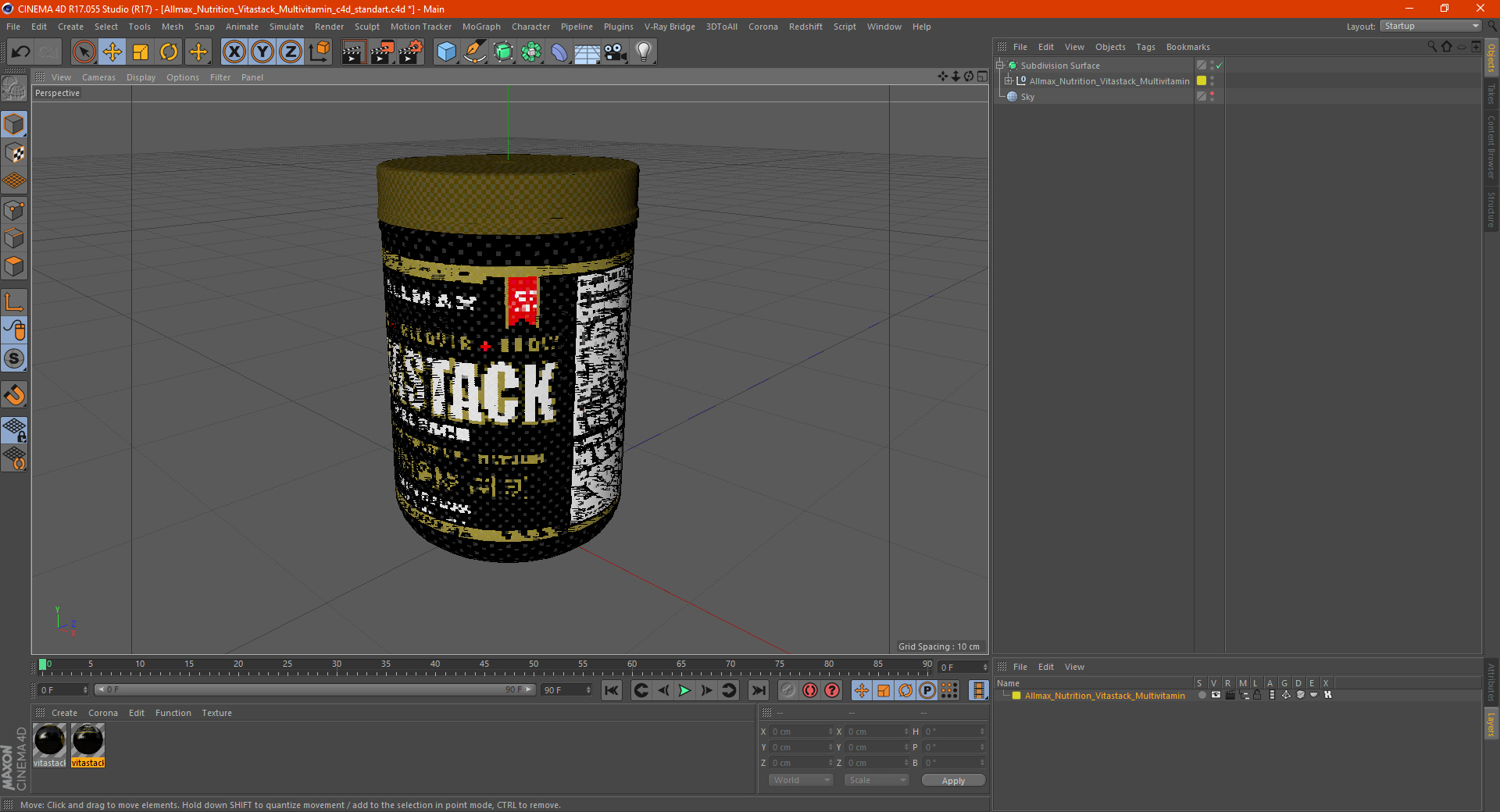
Task: Select the Sky object
Action: click(1027, 97)
